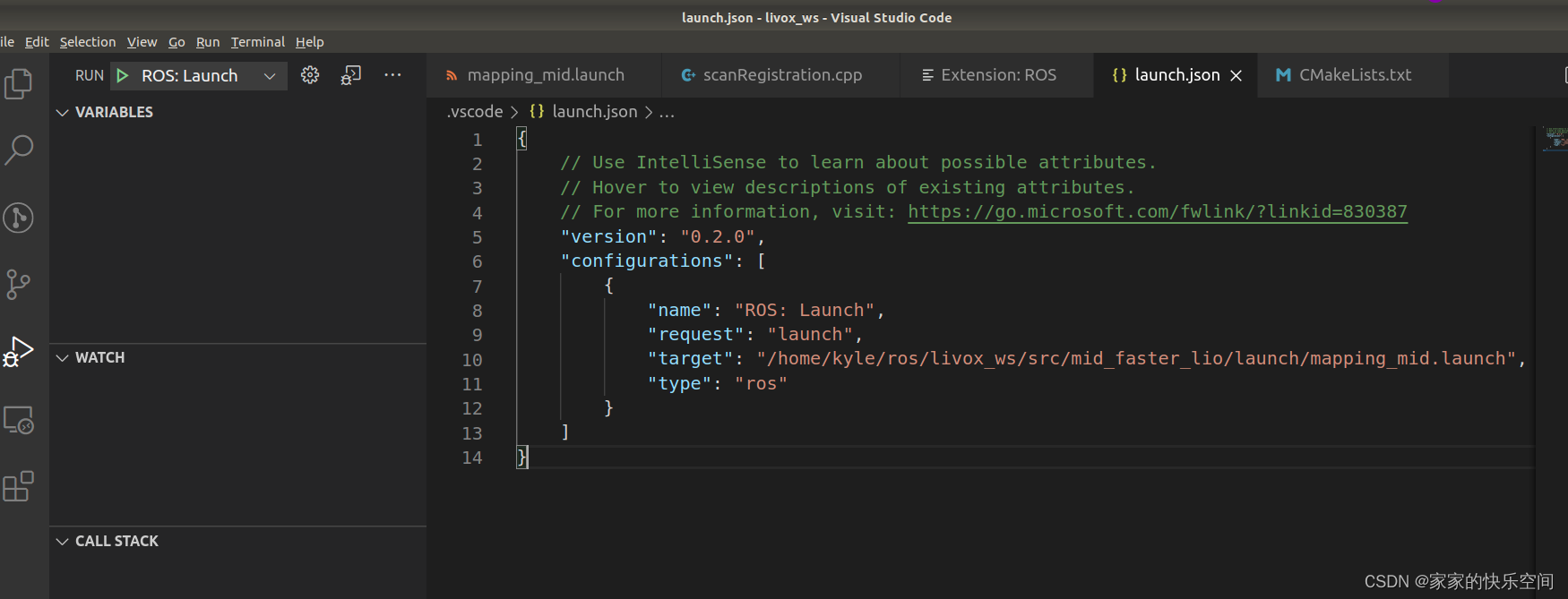
Task: Open the Go menu
Action: click(177, 42)
